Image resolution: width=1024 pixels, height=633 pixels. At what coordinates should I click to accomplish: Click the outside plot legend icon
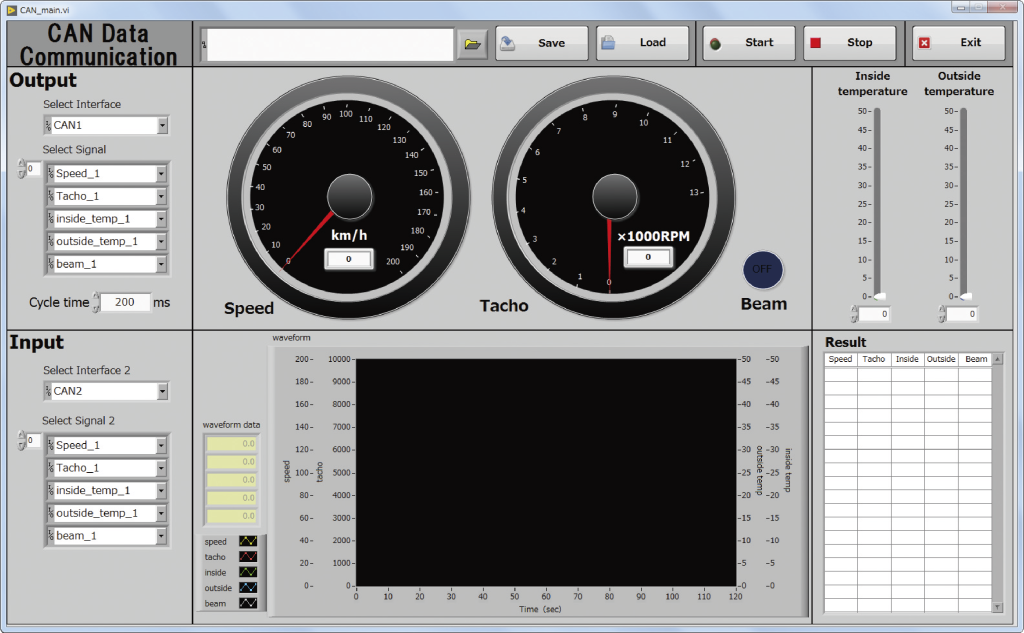click(x=247, y=588)
